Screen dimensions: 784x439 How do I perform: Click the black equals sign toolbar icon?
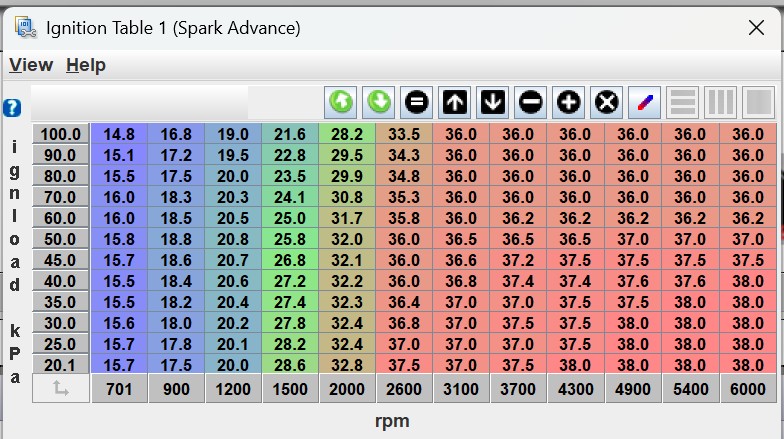click(416, 102)
